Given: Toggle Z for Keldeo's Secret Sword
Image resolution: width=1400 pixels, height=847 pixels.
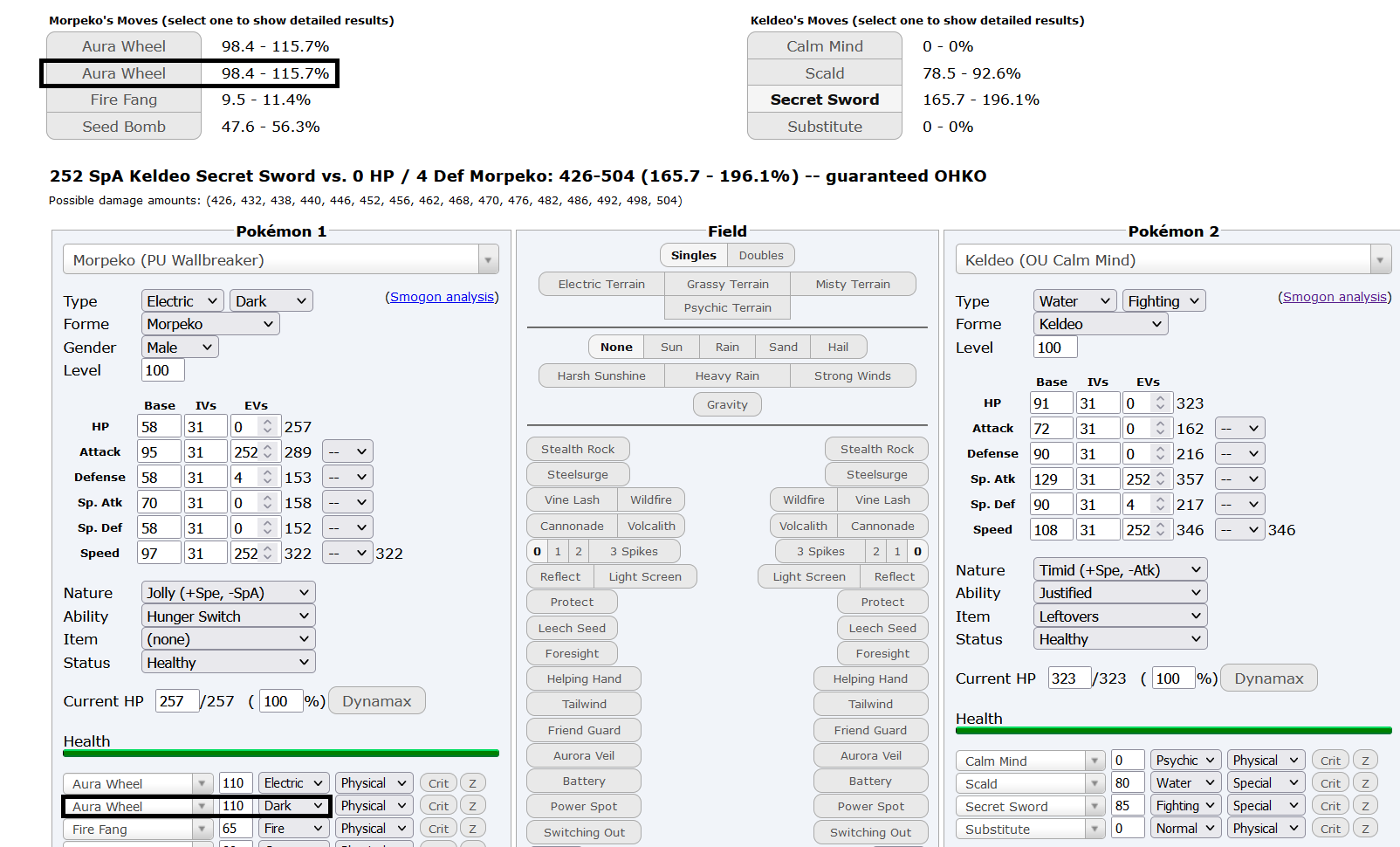Looking at the screenshot, I should click(x=1365, y=806).
